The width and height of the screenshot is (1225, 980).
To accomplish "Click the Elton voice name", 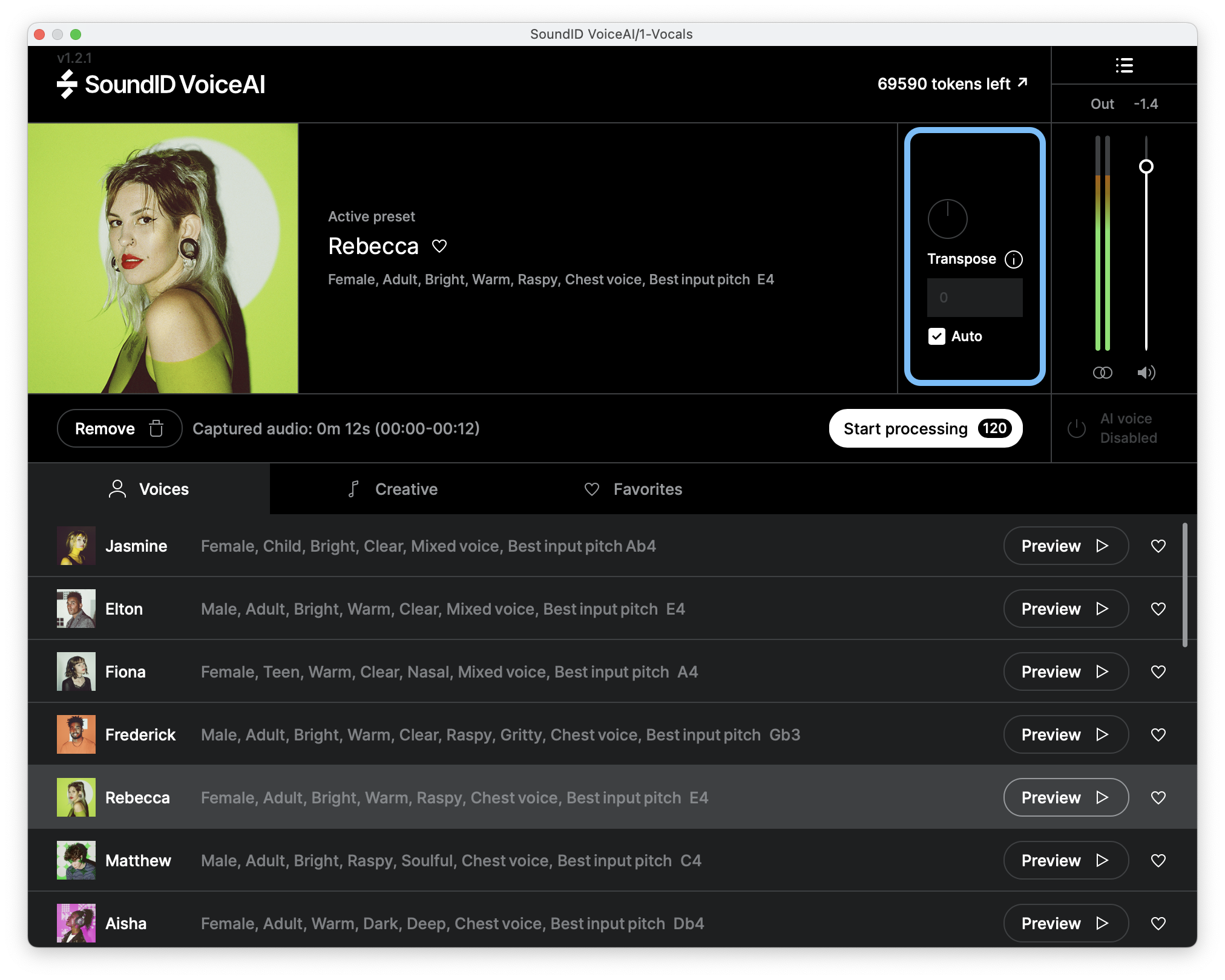I will 124,609.
